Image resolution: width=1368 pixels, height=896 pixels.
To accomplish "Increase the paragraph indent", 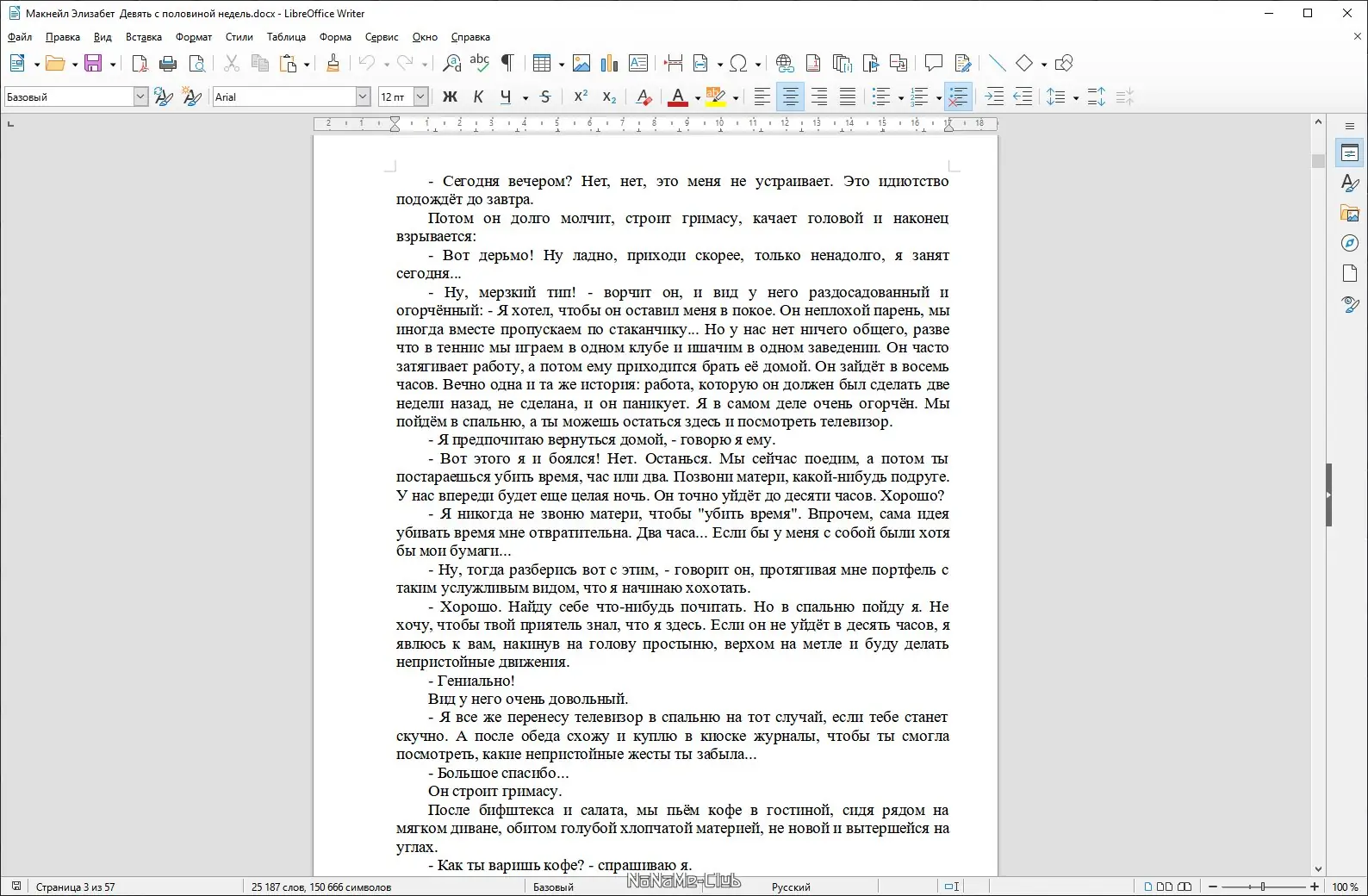I will [994, 97].
